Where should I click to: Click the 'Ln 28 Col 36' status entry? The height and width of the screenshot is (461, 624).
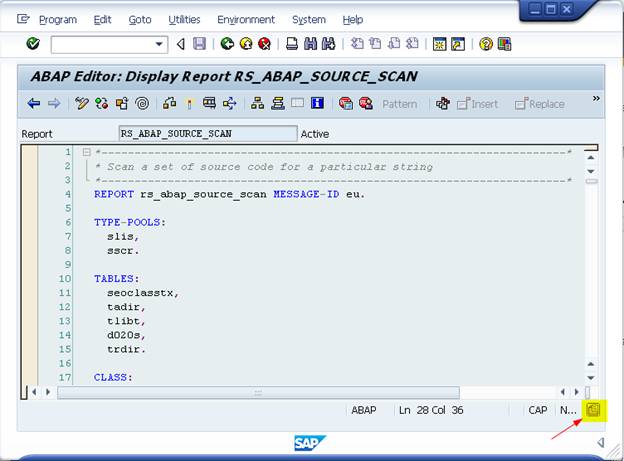(431, 410)
